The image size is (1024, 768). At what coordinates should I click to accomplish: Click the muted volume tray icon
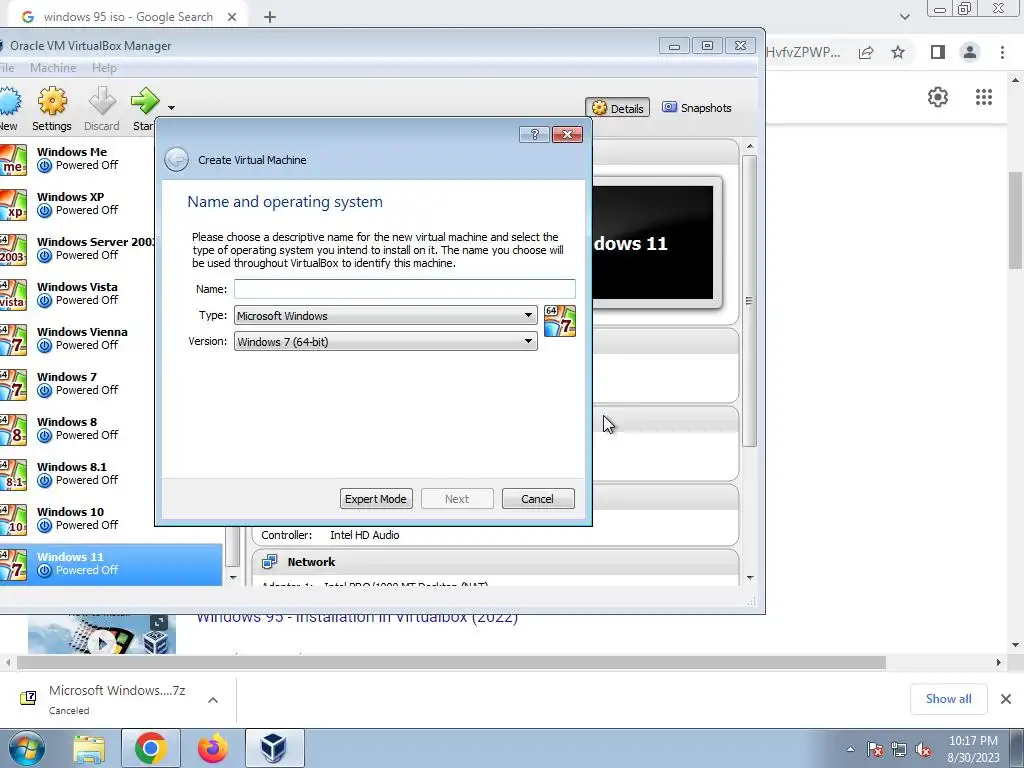tap(923, 750)
